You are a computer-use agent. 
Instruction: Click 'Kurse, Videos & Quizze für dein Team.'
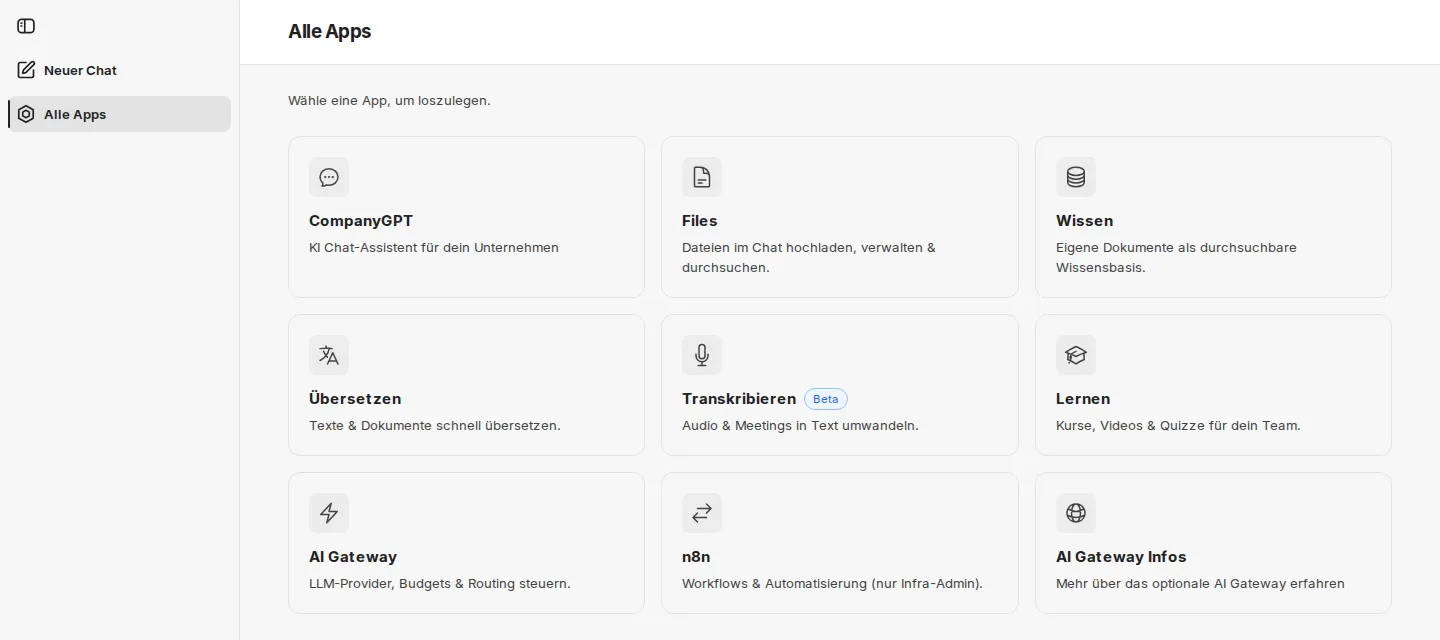click(1178, 425)
